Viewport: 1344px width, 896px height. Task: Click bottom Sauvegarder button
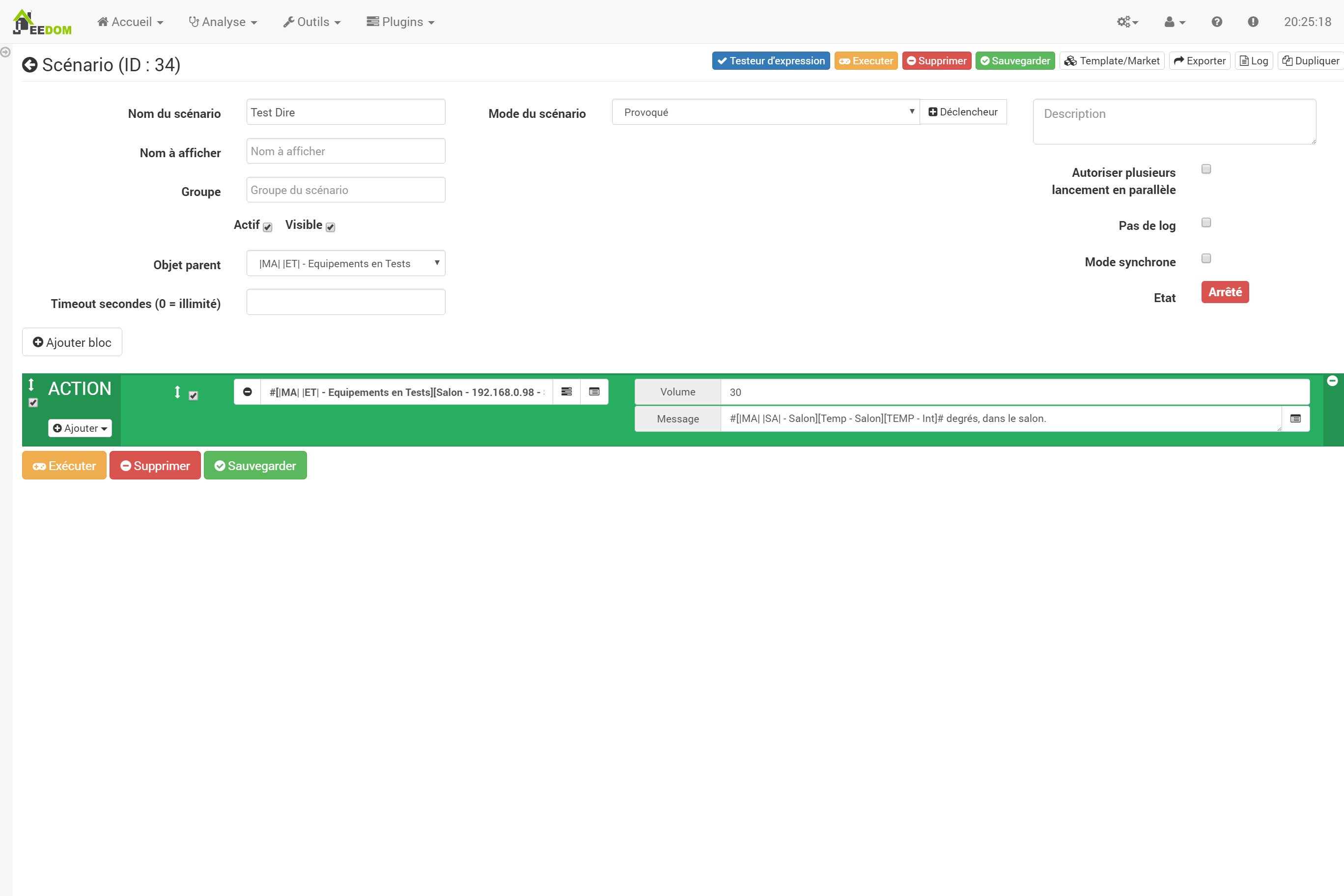tap(255, 466)
